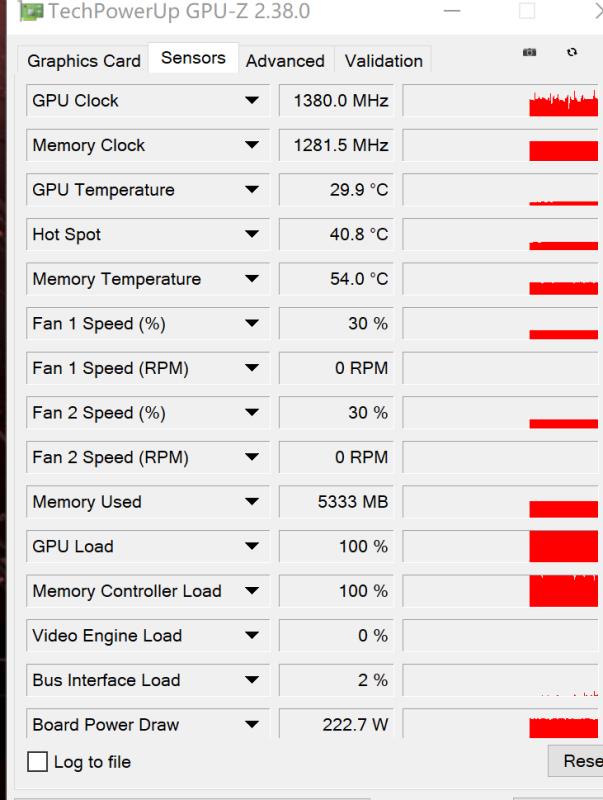
Task: Enable Log to file checkbox
Action: click(38, 762)
